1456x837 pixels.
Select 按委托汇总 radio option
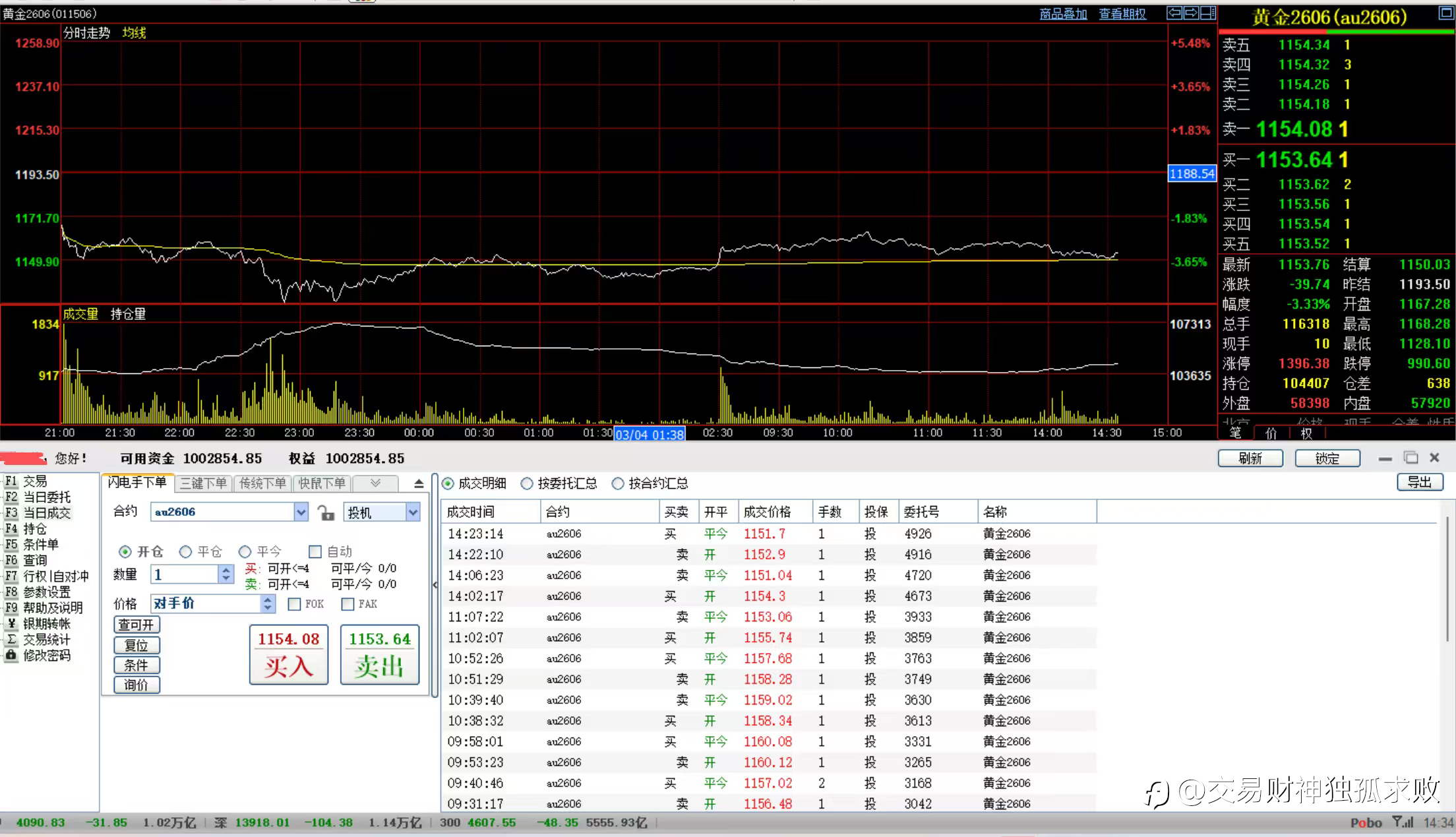pyautogui.click(x=527, y=483)
